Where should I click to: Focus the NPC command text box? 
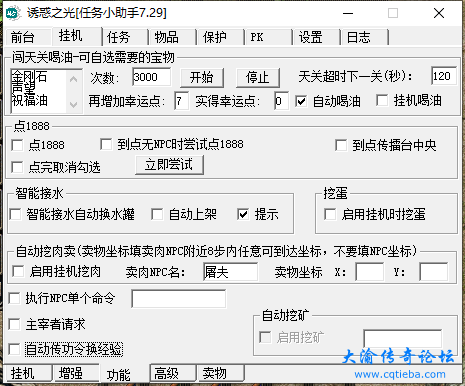click(179, 299)
